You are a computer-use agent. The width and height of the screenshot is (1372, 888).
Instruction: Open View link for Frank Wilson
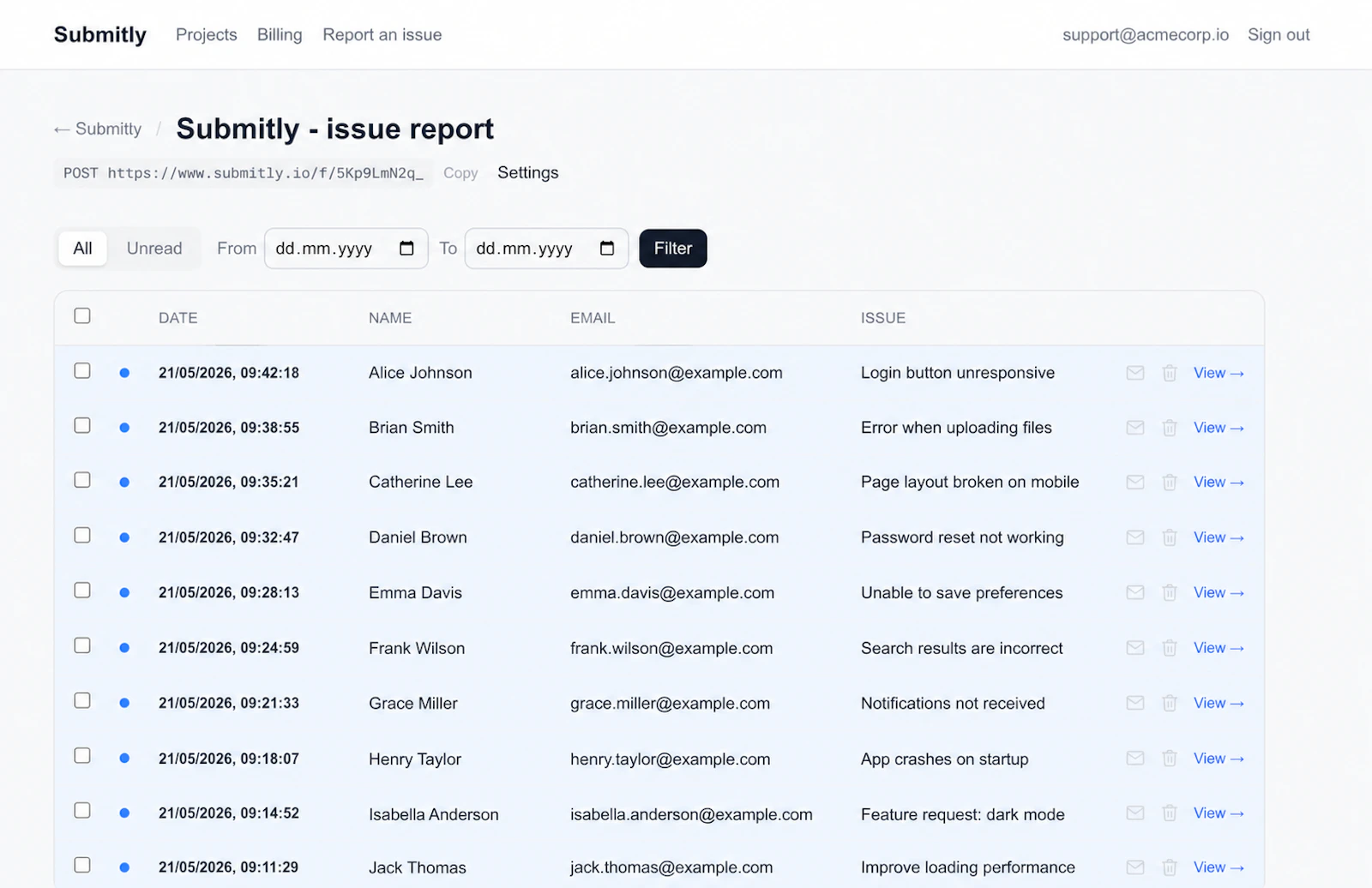pyautogui.click(x=1219, y=648)
